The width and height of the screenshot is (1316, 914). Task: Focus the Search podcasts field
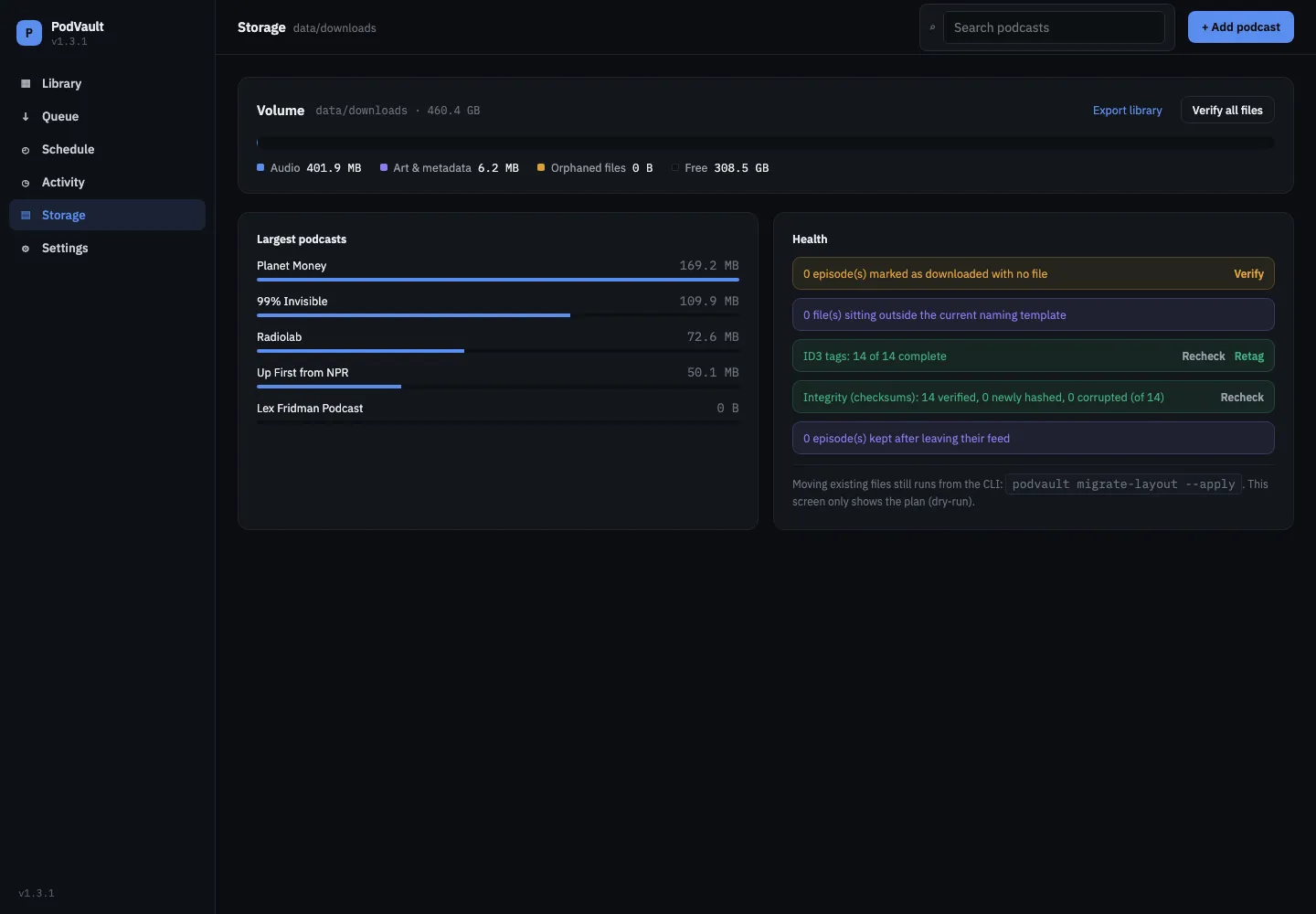1054,27
